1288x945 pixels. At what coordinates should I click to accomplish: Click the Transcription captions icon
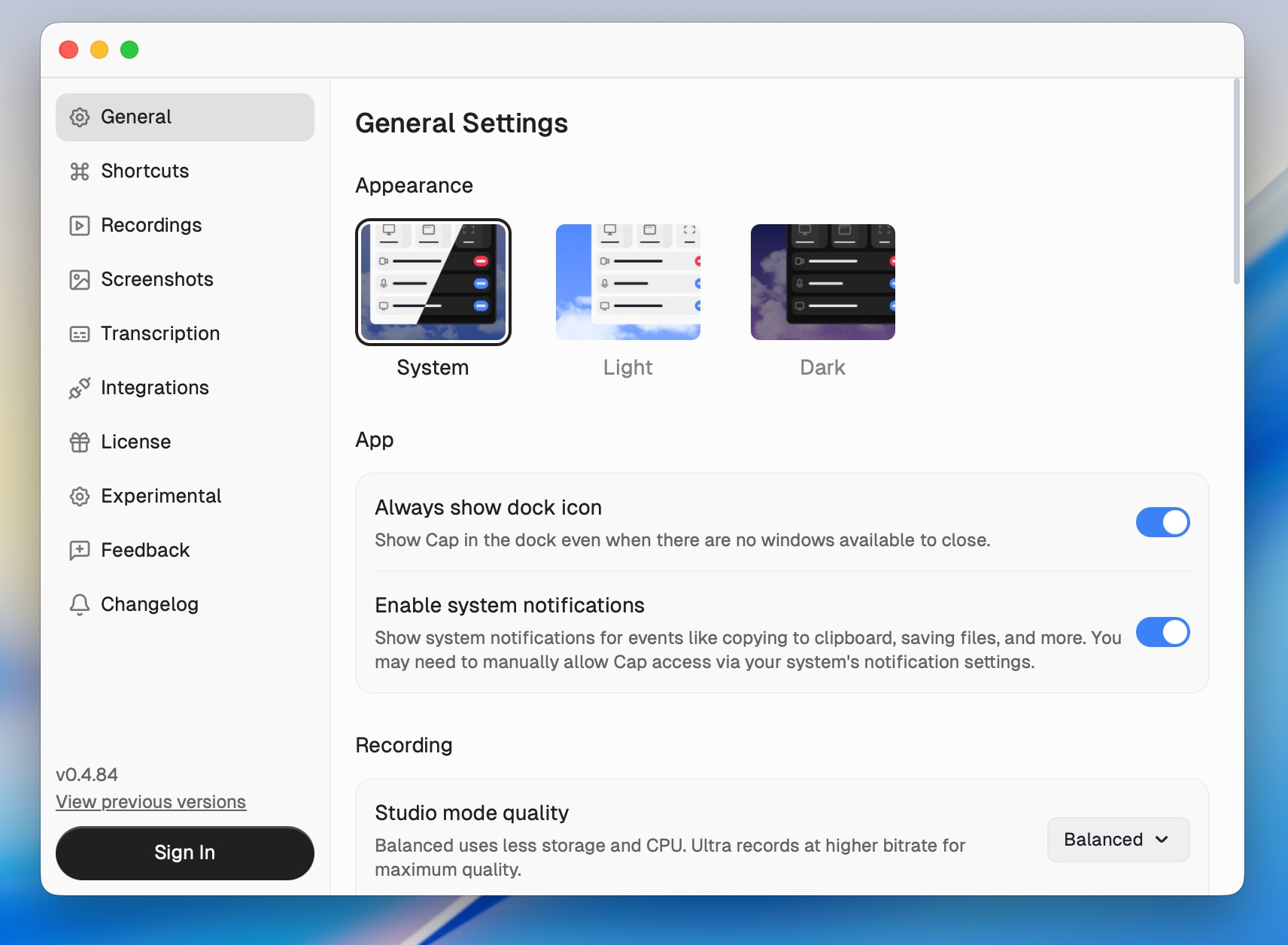point(80,334)
